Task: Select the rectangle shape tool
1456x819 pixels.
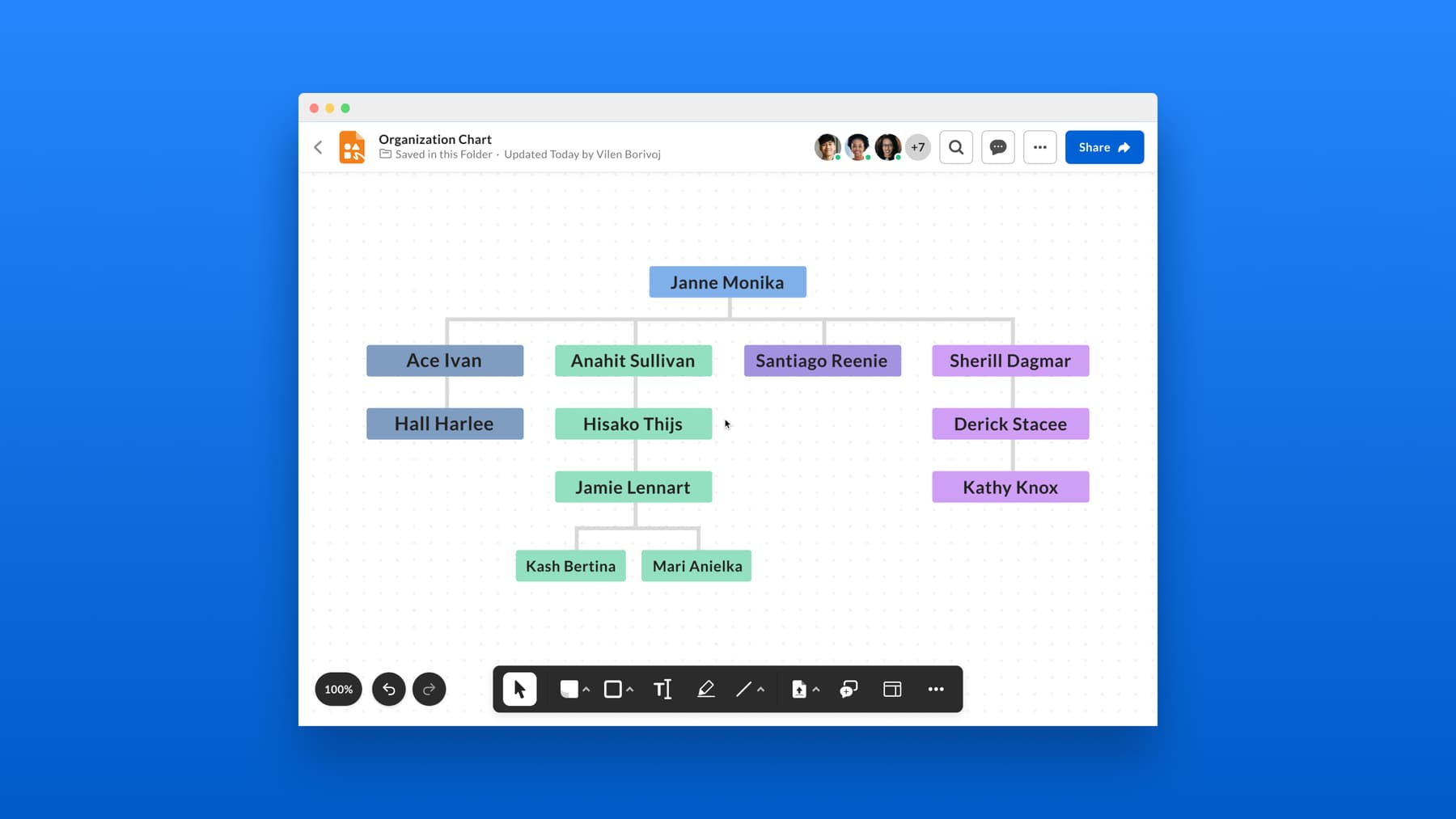Action: click(x=613, y=689)
